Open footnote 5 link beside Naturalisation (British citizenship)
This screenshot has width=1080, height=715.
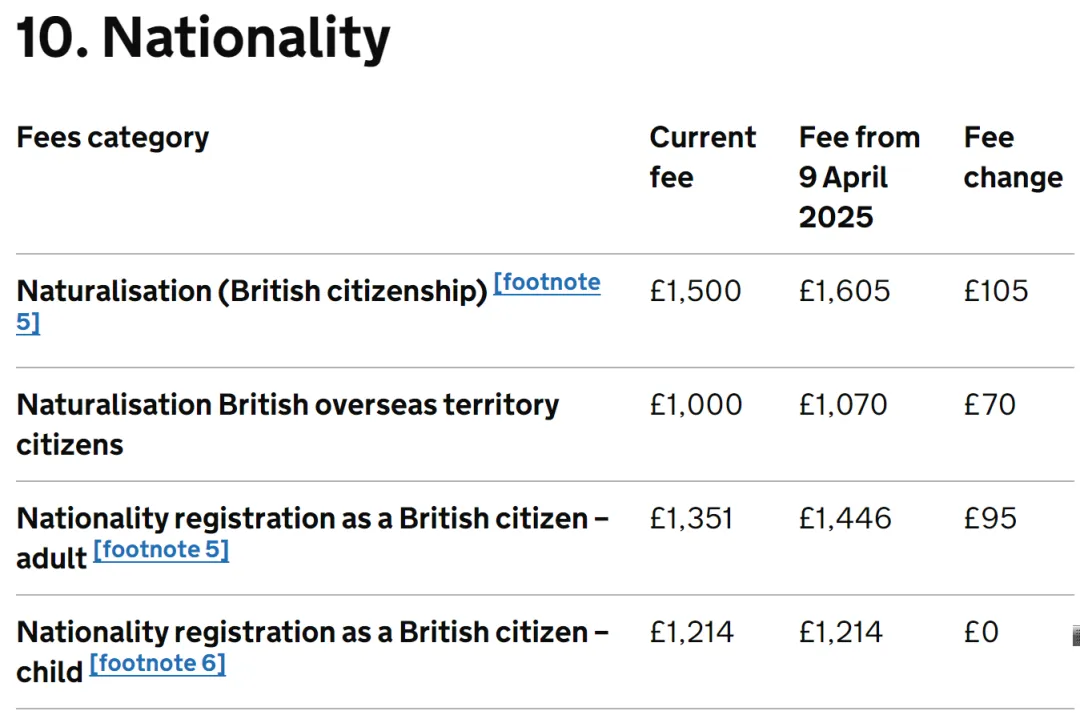547,283
